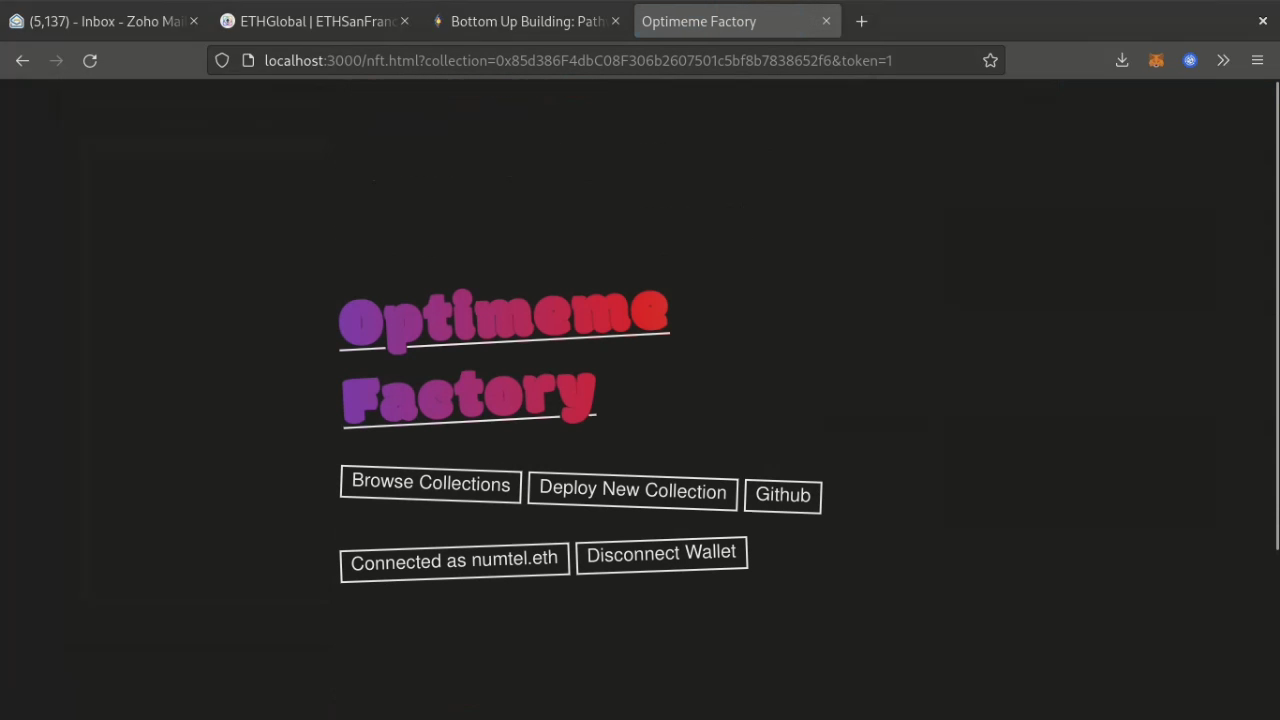Click Connected as numtel.eth button

pos(455,561)
